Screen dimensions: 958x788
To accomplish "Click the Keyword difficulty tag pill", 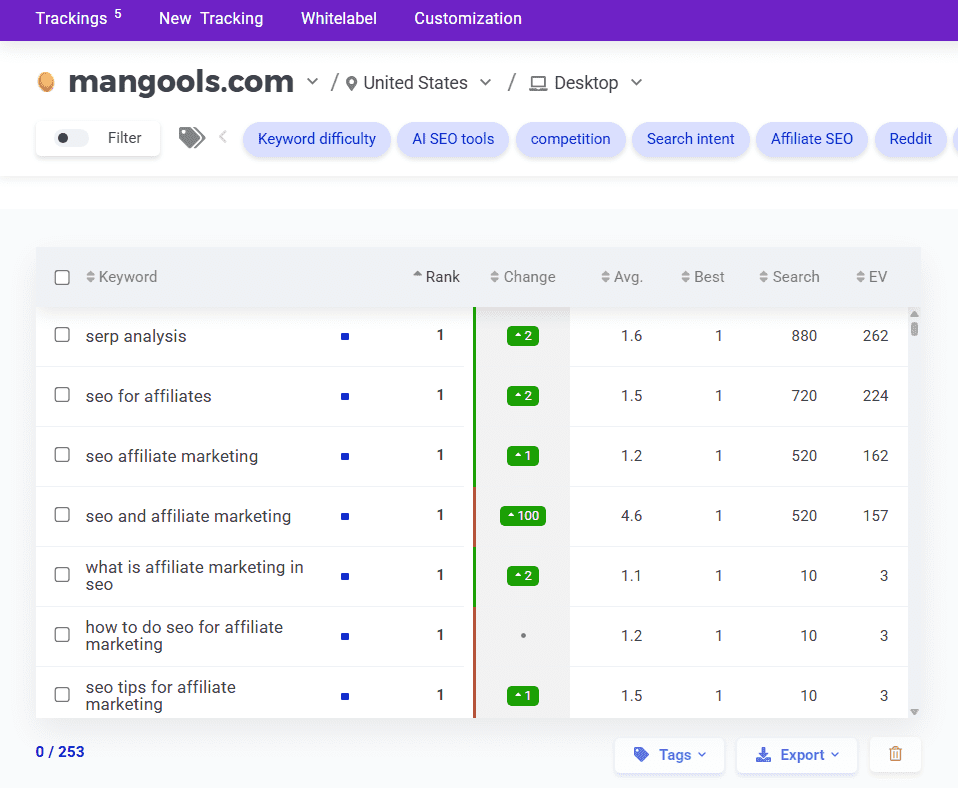I will click(x=316, y=139).
